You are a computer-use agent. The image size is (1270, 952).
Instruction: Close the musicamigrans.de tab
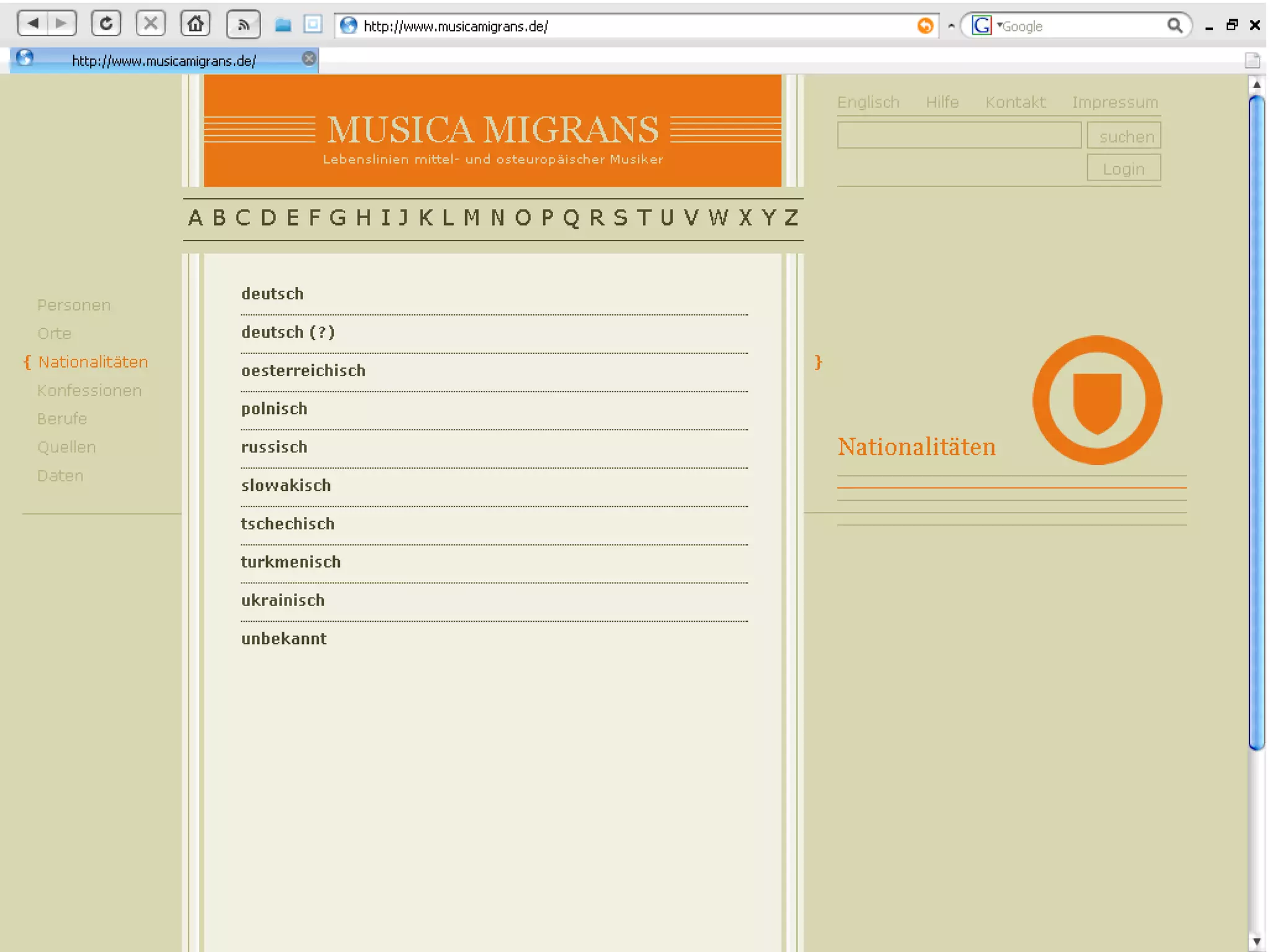[309, 59]
